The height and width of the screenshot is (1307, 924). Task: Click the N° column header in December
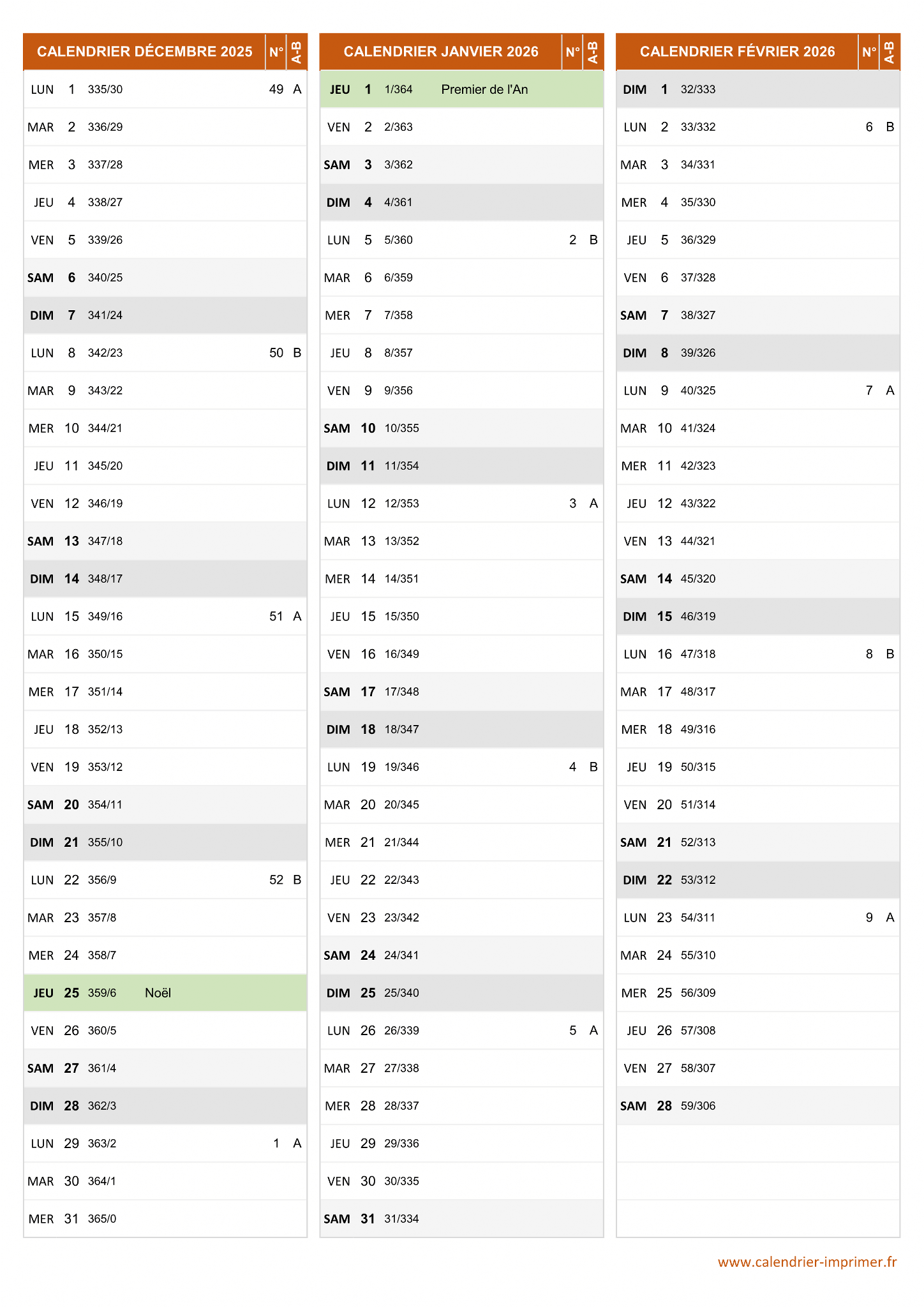276,52
